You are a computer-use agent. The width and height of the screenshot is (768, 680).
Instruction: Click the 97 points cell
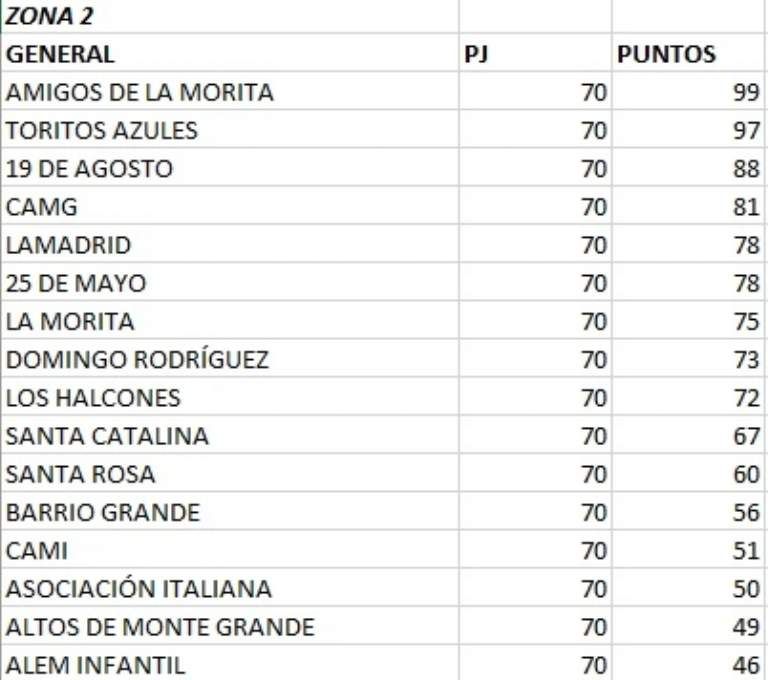point(745,131)
